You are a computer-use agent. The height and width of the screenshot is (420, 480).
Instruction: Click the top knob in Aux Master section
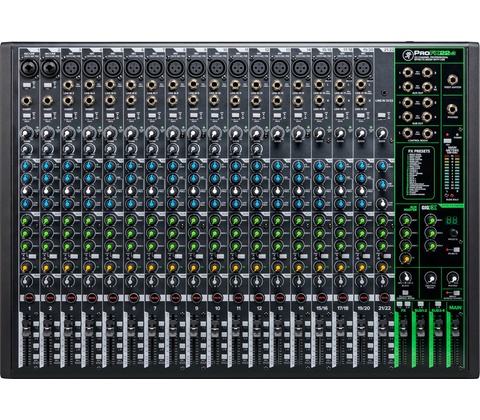pyautogui.click(x=405, y=220)
